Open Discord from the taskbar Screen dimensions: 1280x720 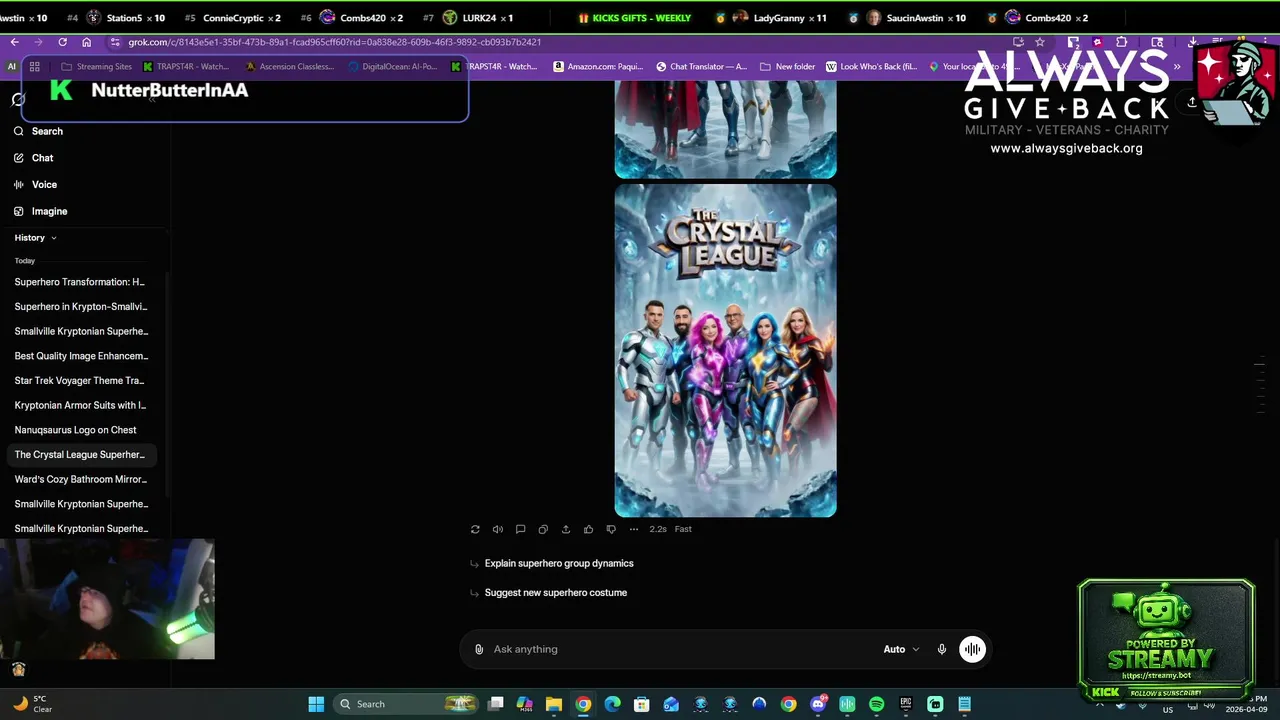[818, 704]
